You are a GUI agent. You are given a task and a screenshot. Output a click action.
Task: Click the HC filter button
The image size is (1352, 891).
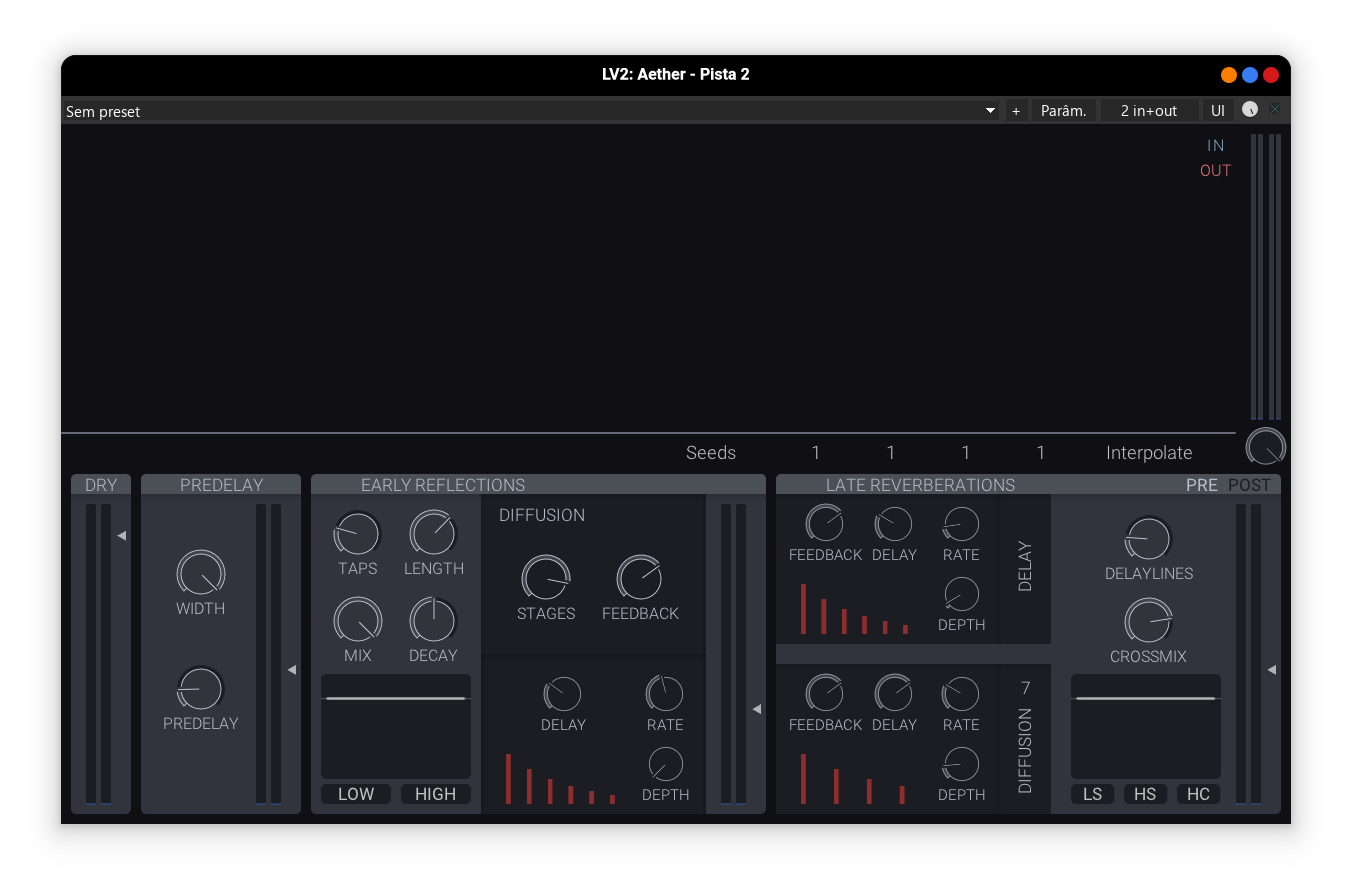pyautogui.click(x=1198, y=794)
